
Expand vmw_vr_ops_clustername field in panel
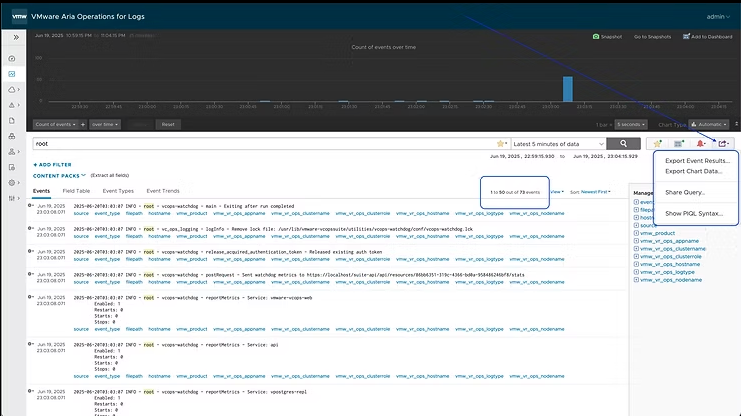click(636, 249)
